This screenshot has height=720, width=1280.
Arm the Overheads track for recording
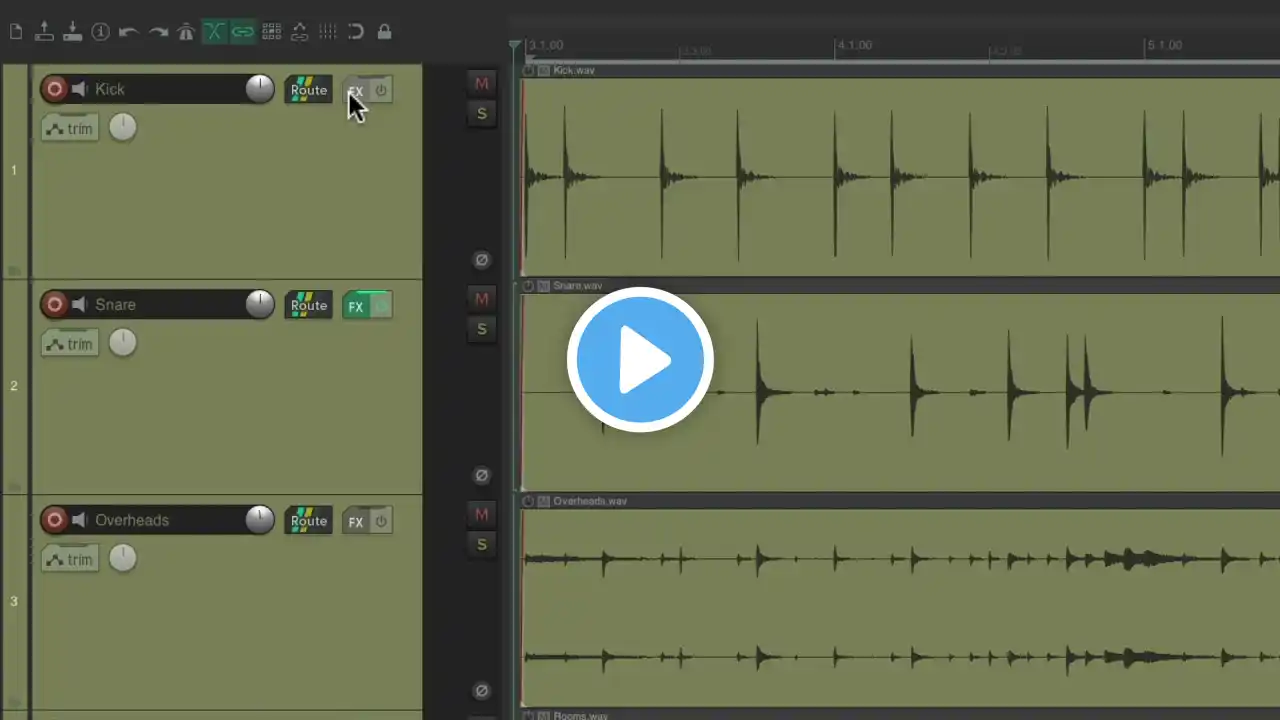(x=55, y=520)
